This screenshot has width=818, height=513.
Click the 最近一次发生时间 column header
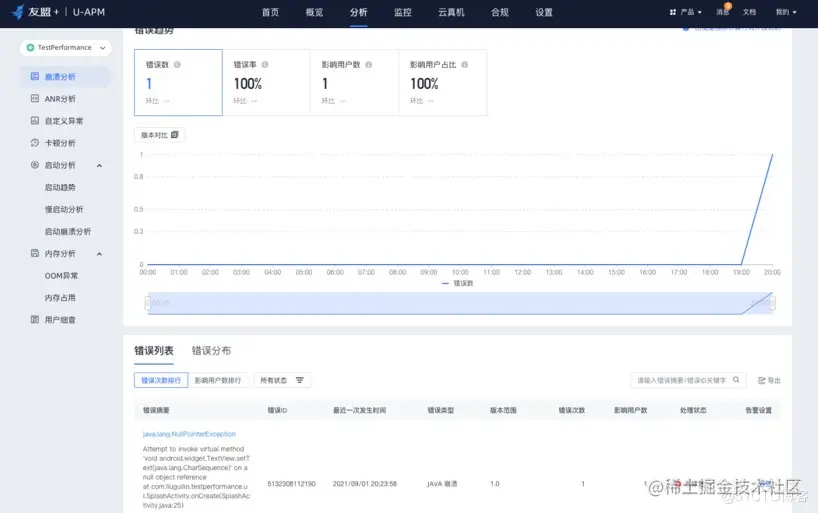coord(359,410)
